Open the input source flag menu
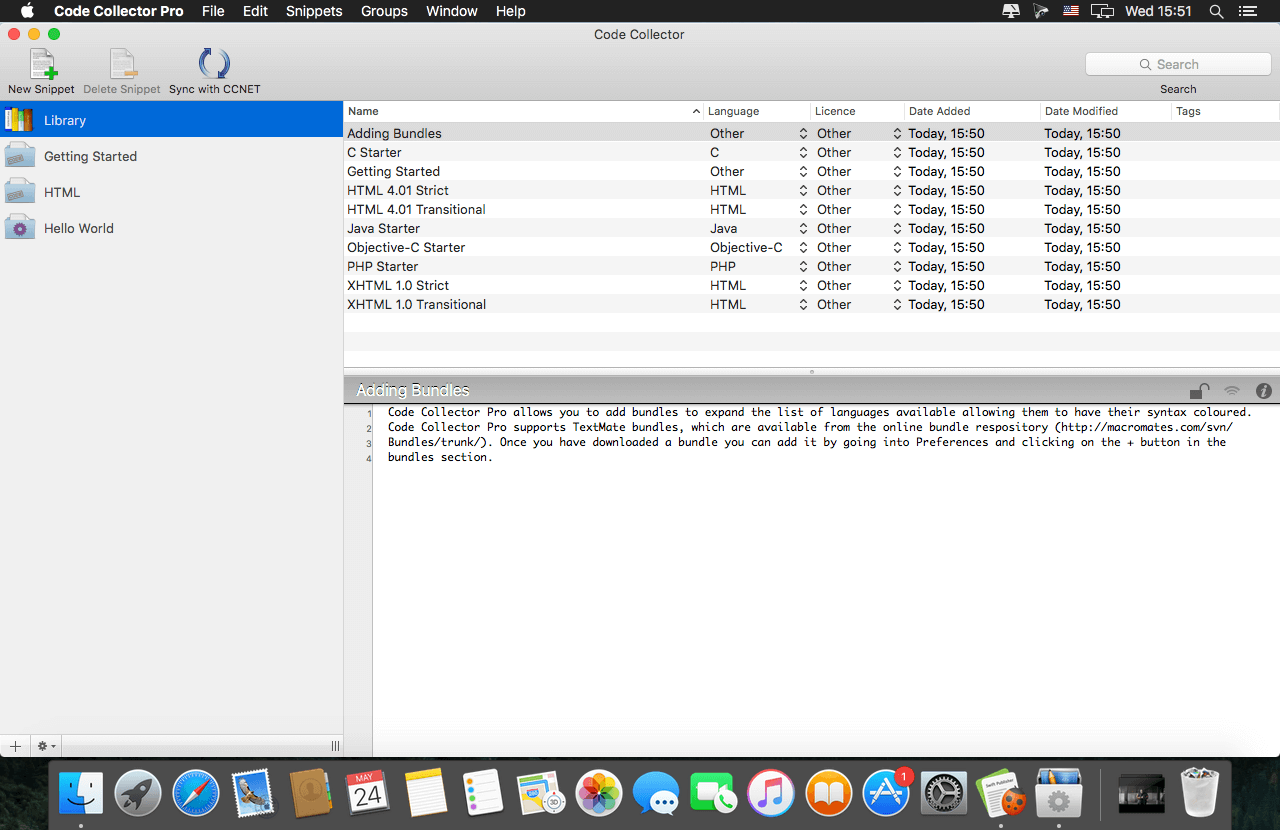This screenshot has width=1280, height=830. pyautogui.click(x=1072, y=11)
